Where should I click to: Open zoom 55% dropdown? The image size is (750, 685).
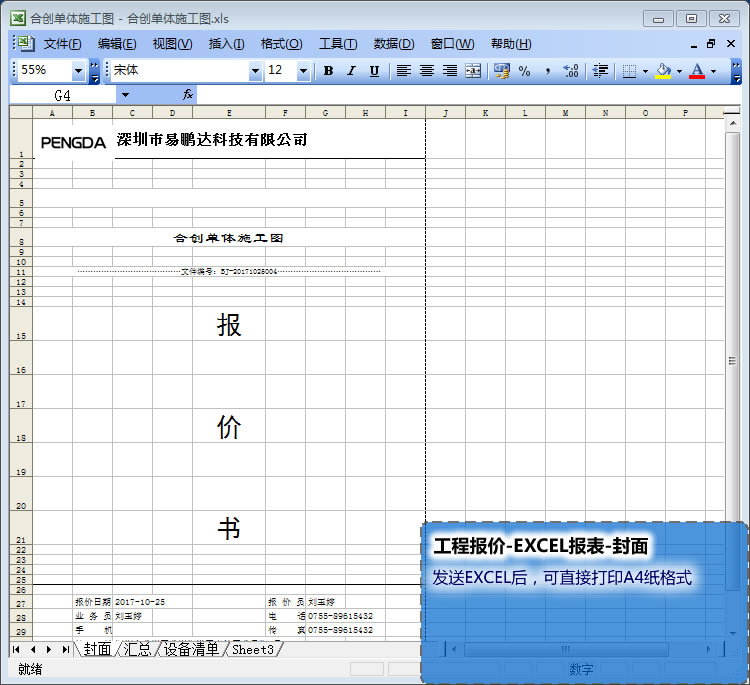click(x=78, y=71)
